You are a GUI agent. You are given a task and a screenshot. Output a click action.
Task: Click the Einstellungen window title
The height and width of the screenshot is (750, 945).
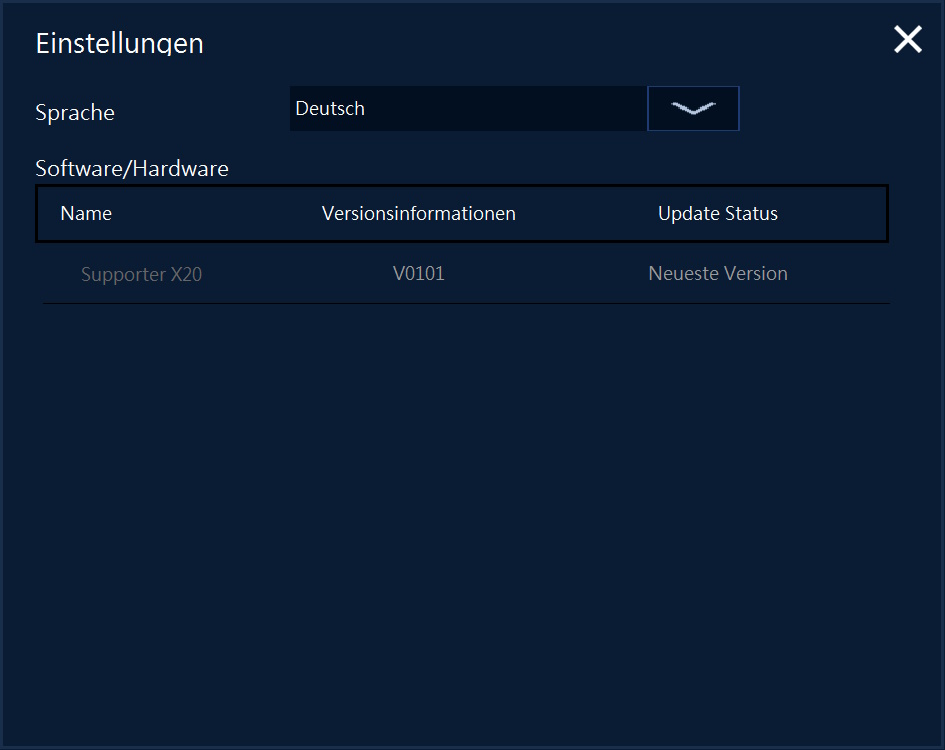point(120,44)
